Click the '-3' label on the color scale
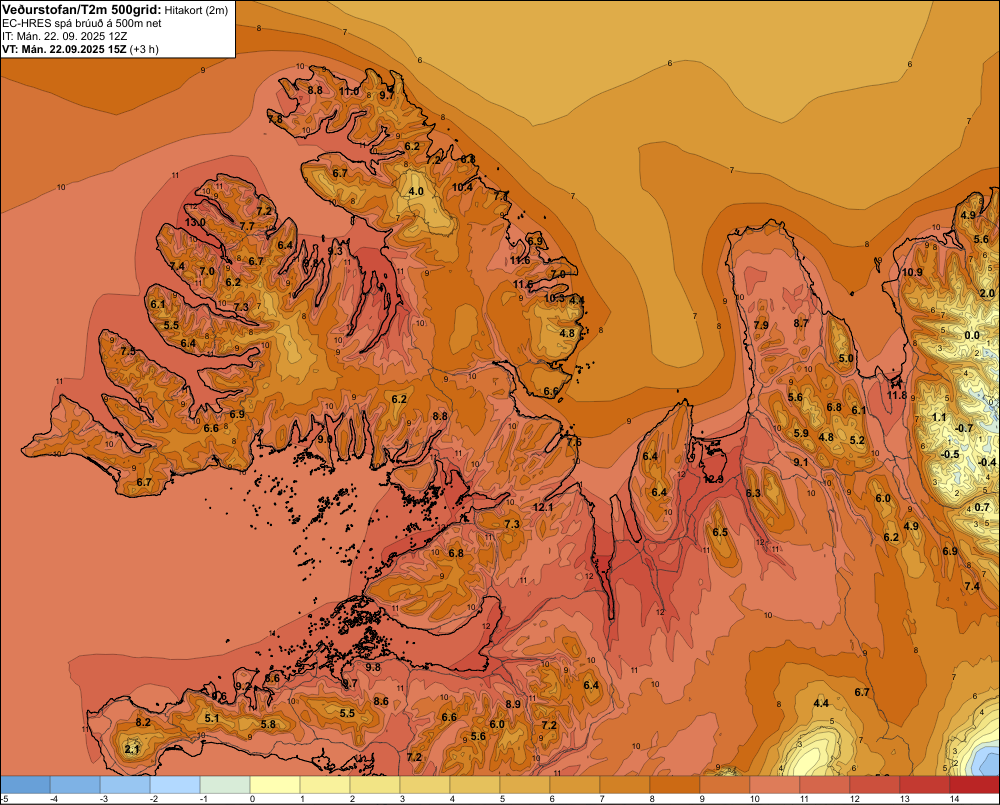1000x805 pixels. coord(103,799)
